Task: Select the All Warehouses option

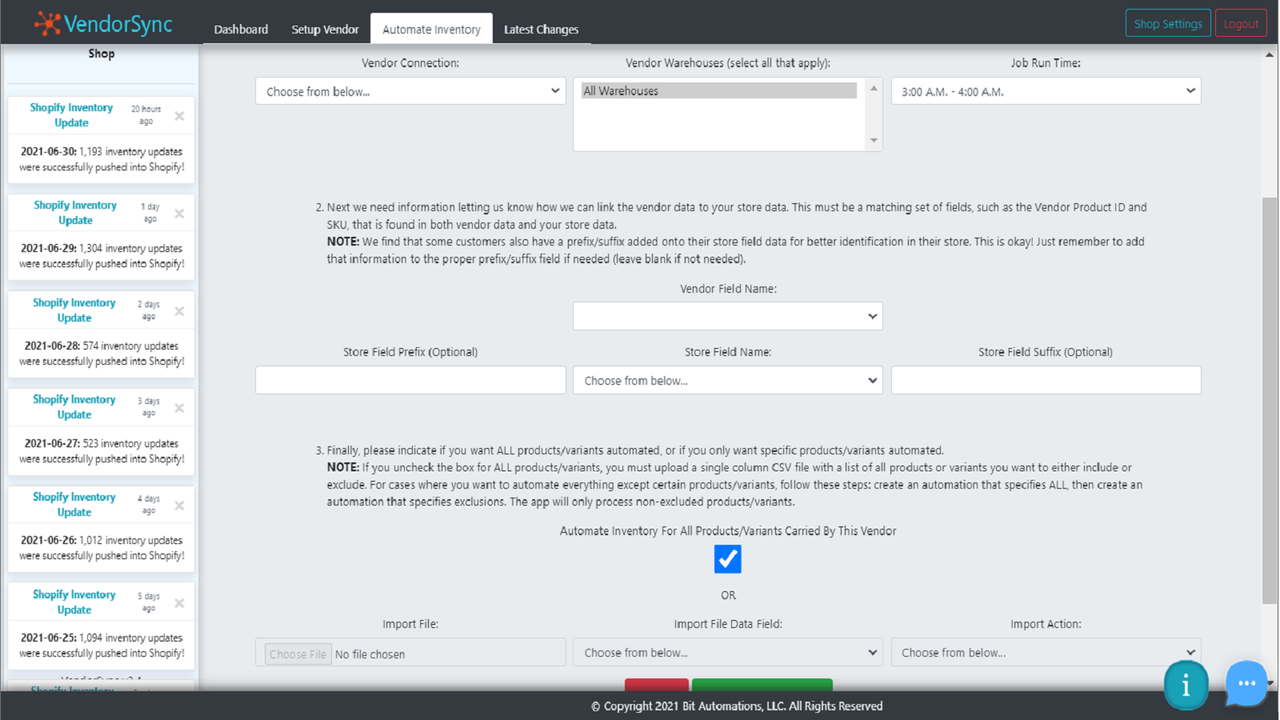Action: coord(716,90)
